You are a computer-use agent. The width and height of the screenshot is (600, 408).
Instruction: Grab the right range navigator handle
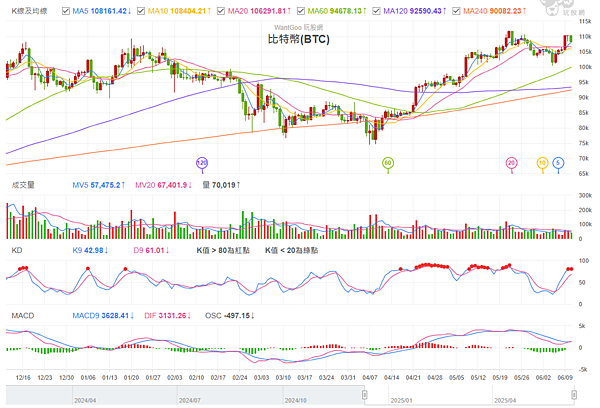[x=574, y=395]
